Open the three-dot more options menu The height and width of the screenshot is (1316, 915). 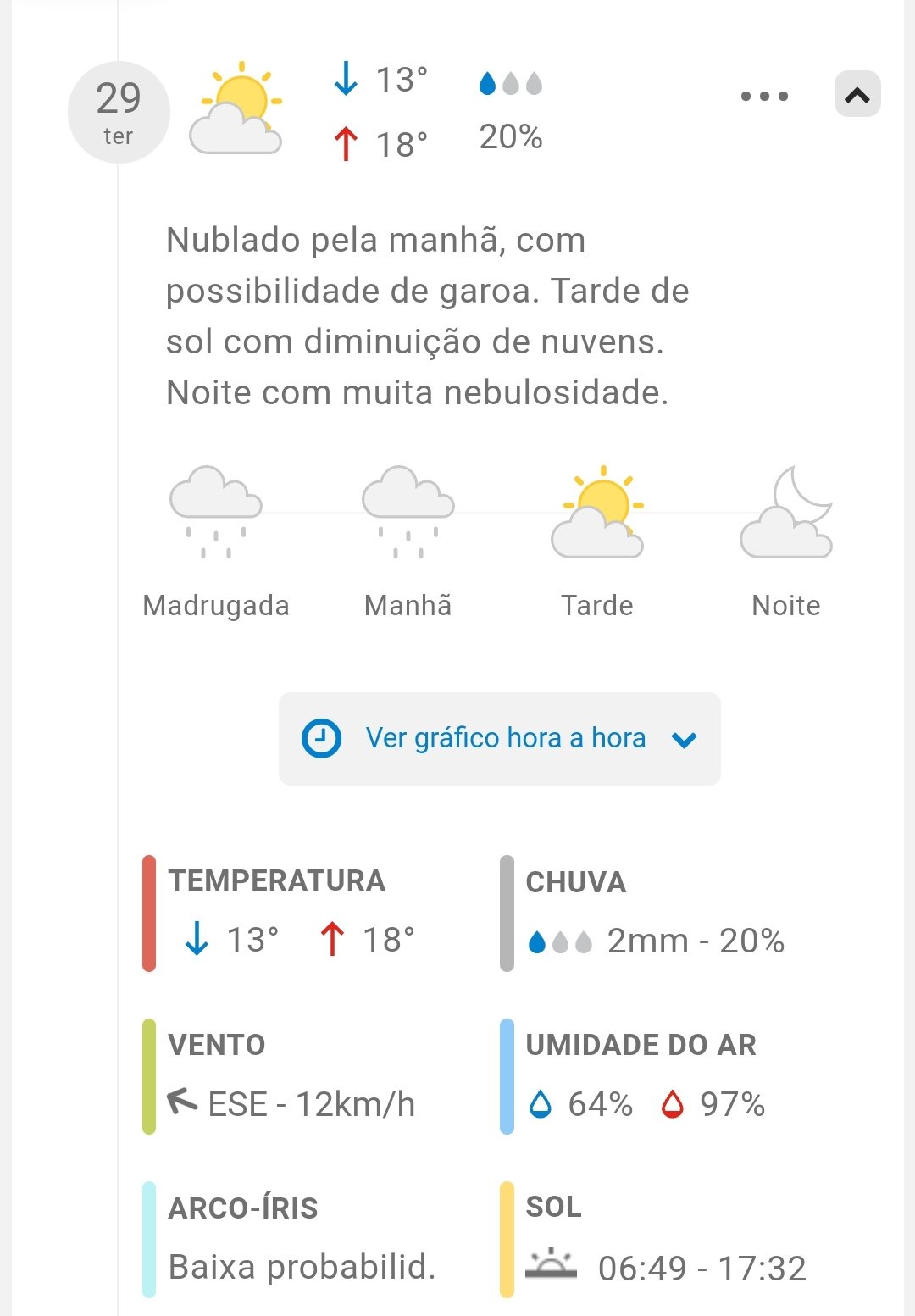coord(764,96)
